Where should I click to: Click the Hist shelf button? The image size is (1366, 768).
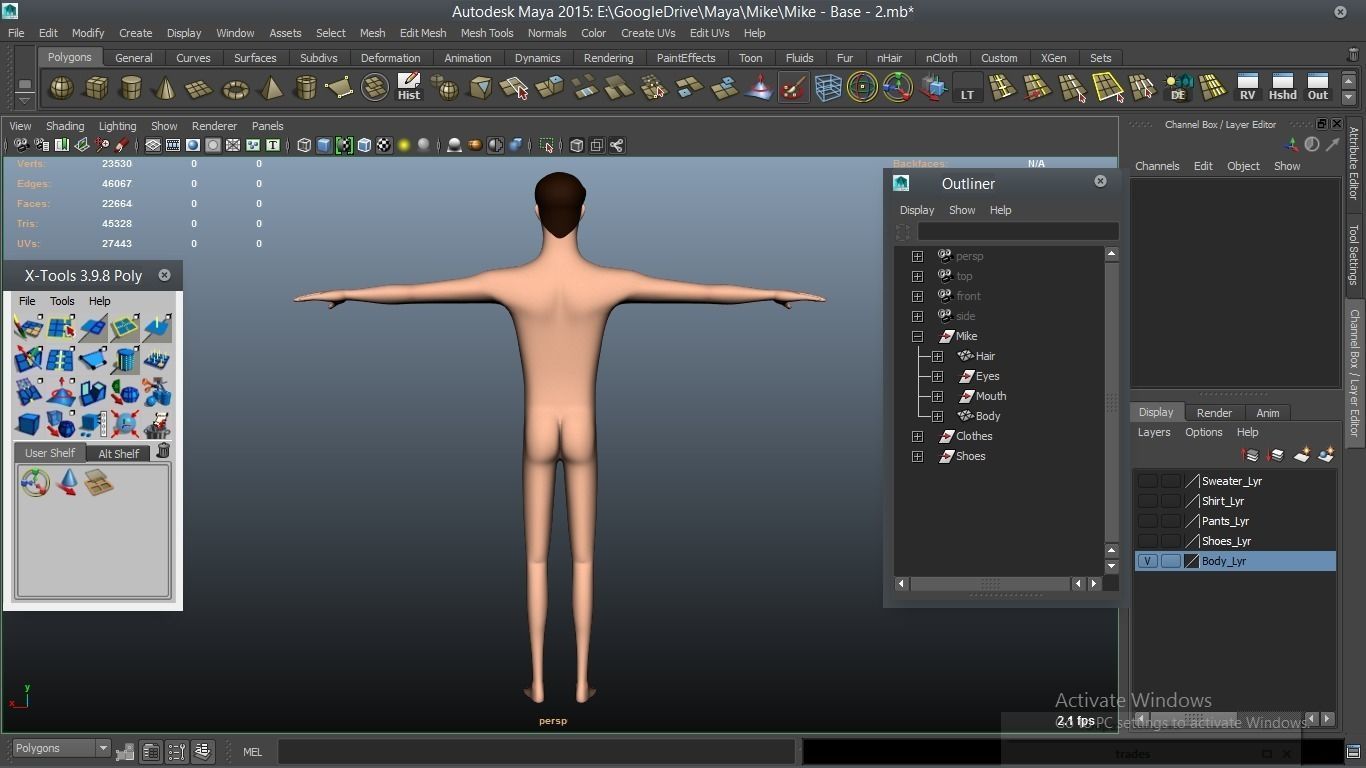click(x=409, y=88)
